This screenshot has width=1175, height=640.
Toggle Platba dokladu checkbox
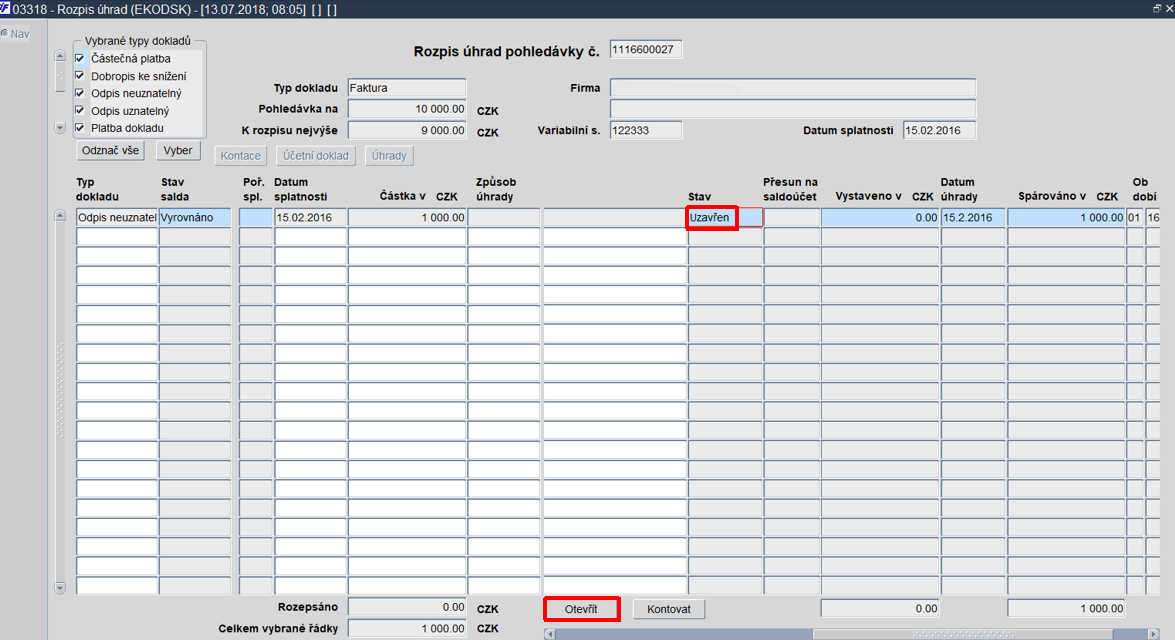click(80, 127)
